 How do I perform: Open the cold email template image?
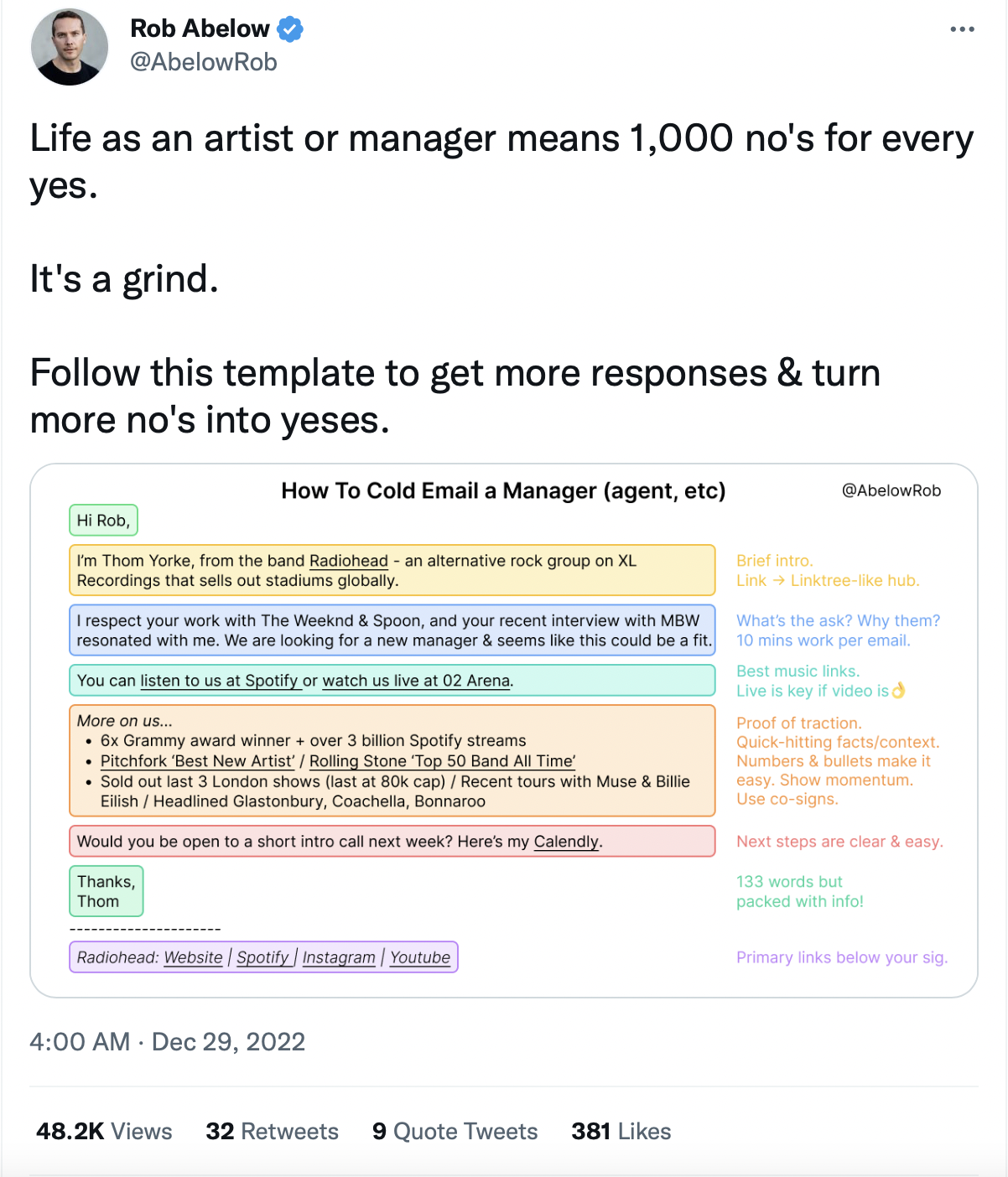(x=503, y=729)
